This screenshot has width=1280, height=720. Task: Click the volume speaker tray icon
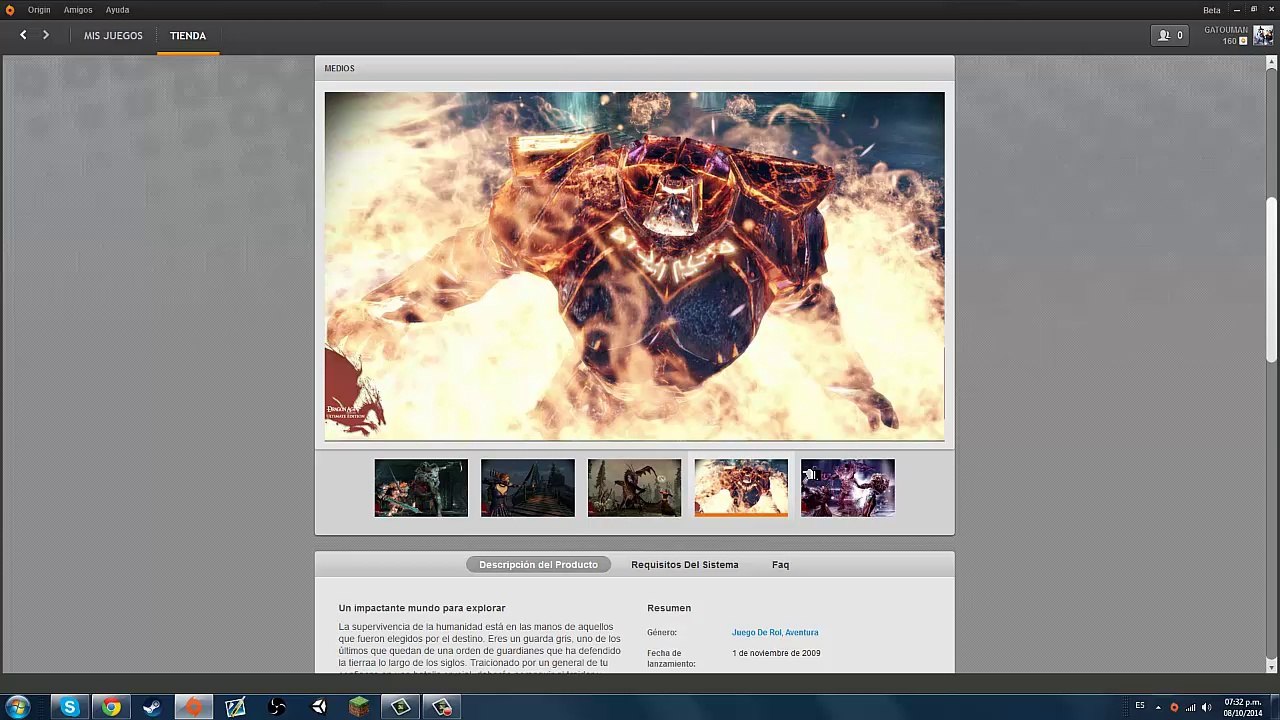point(1206,708)
